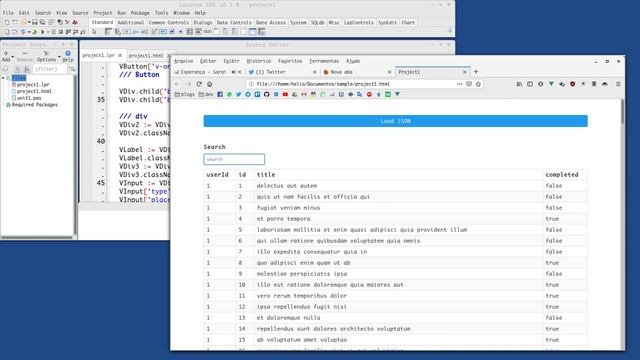640x360 pixels.
Task: Show sidebars in the browser toolbar
Action: coord(530,84)
